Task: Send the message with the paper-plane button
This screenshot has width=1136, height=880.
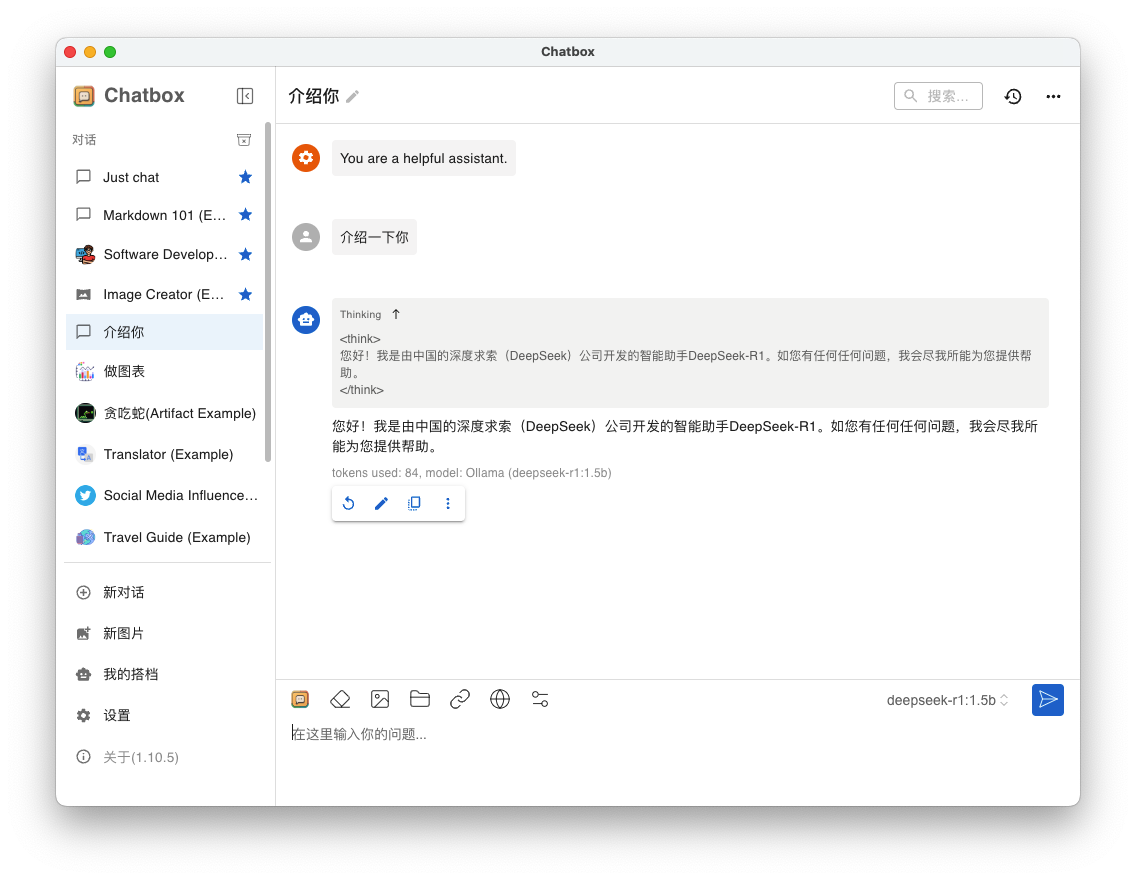Action: (1048, 700)
